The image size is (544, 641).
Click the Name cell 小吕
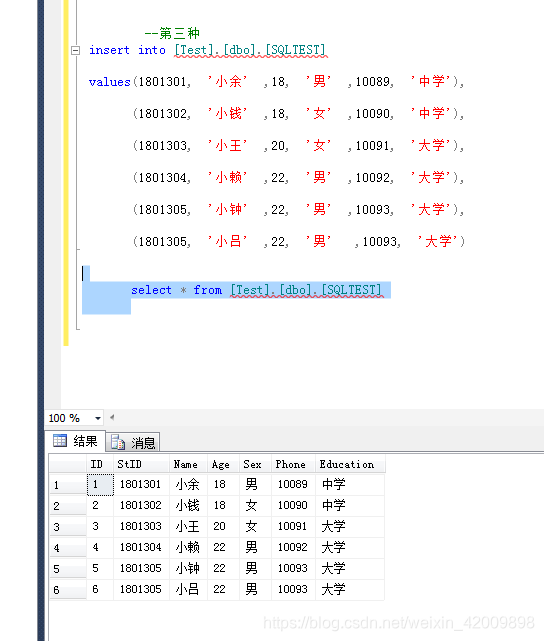click(x=188, y=589)
